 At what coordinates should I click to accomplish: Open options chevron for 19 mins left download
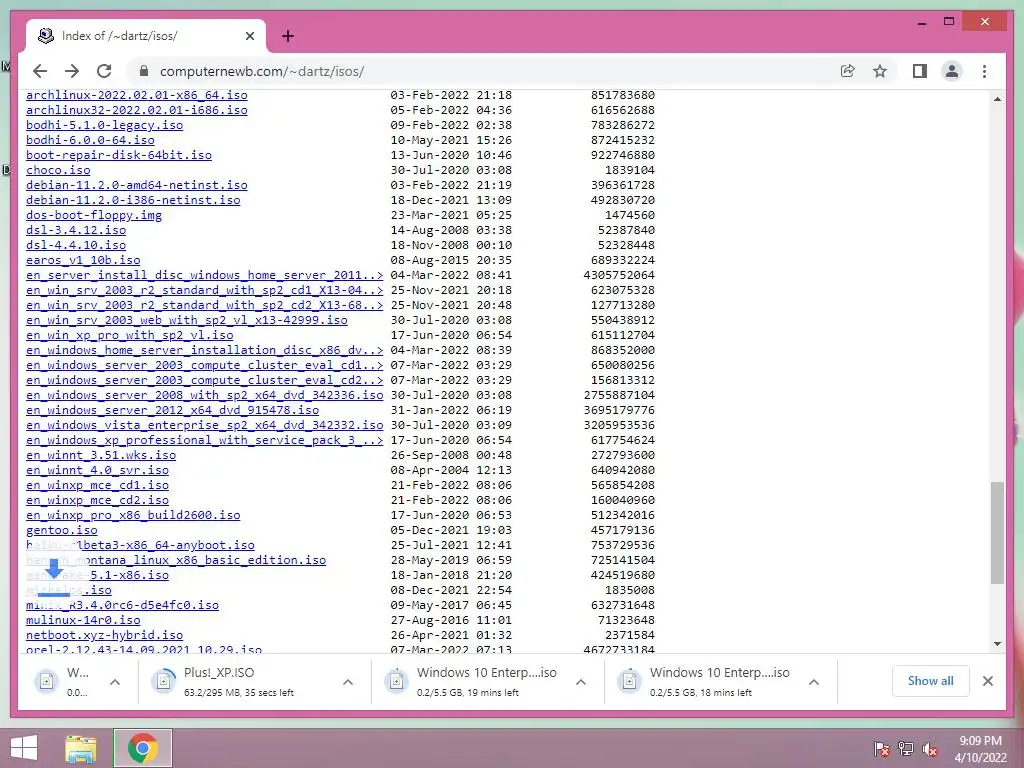[581, 682]
